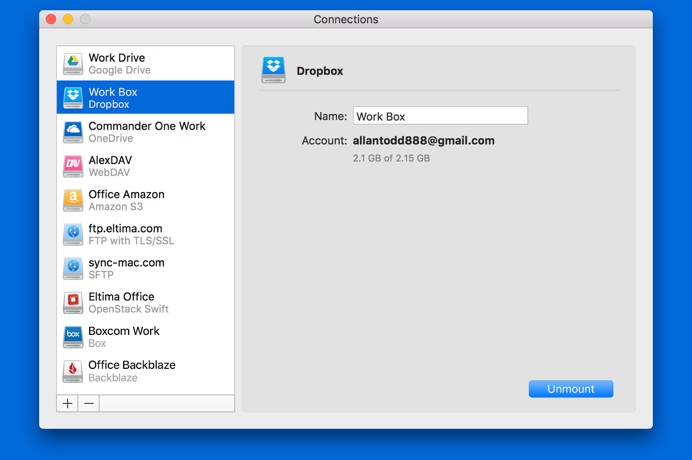Screen dimensions: 692x460
Task: Click the Amazon S3 subtitle label
Action: click(116, 206)
